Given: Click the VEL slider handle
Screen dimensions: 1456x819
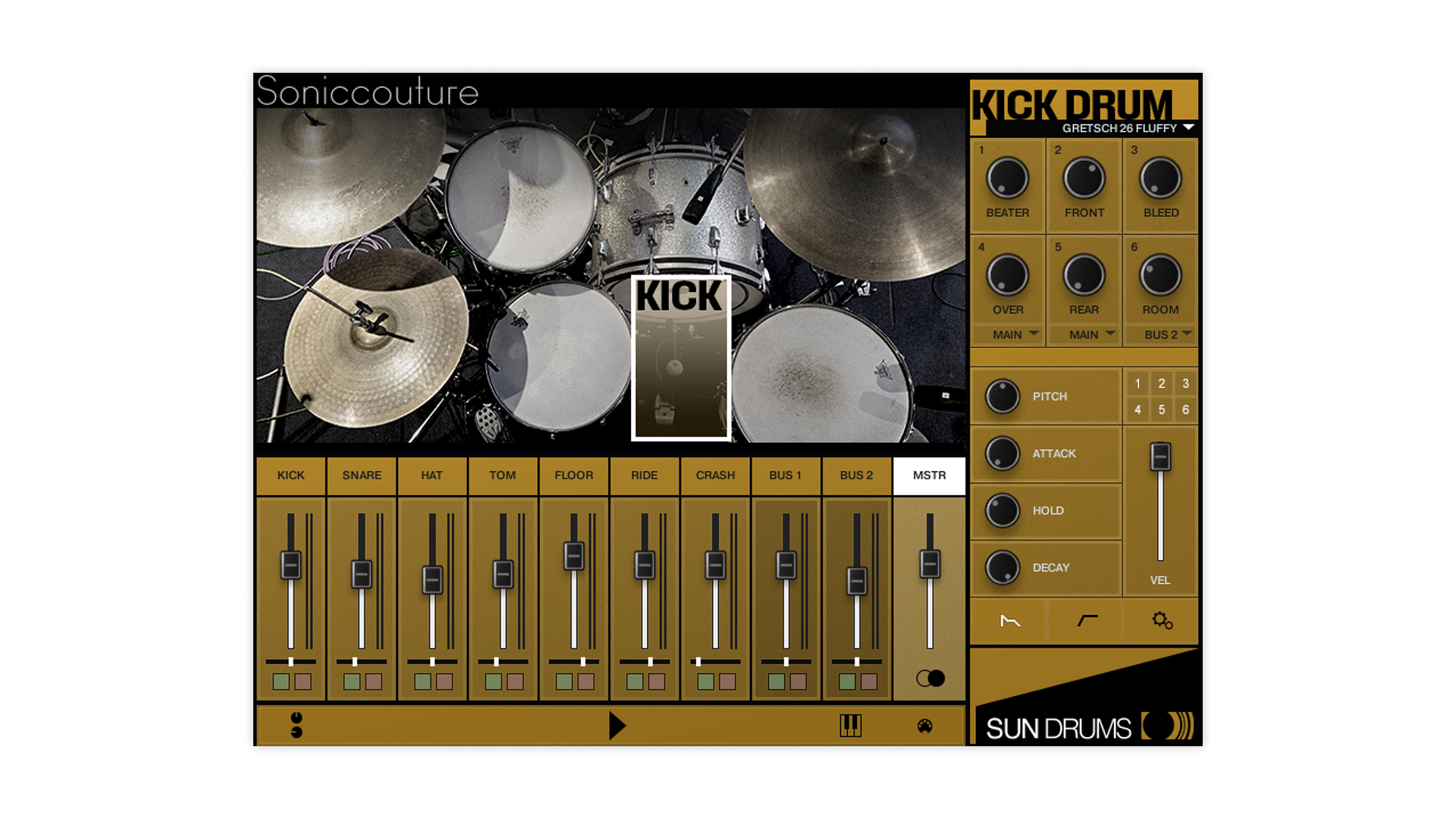Looking at the screenshot, I should (x=1160, y=457).
